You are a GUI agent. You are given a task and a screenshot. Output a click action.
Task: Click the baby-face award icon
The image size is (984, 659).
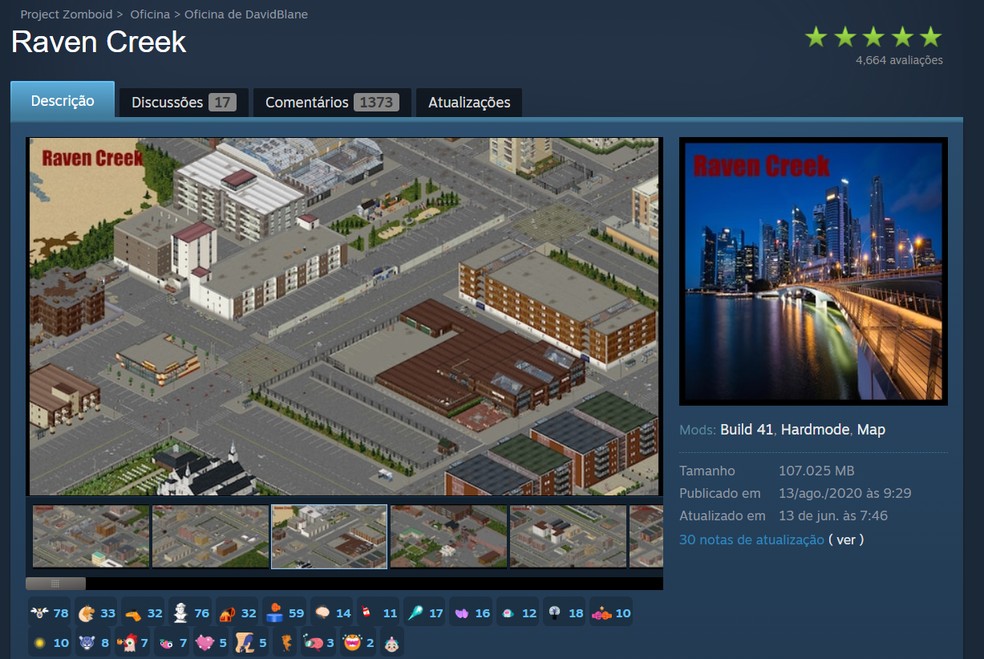[392, 643]
